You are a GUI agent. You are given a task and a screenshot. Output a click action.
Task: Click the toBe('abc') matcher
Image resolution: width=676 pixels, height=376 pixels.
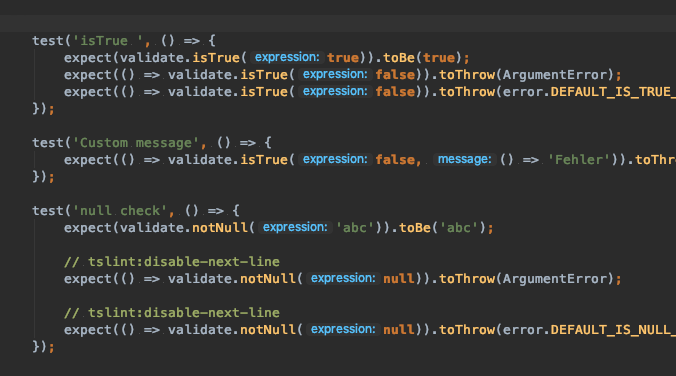(x=442, y=228)
